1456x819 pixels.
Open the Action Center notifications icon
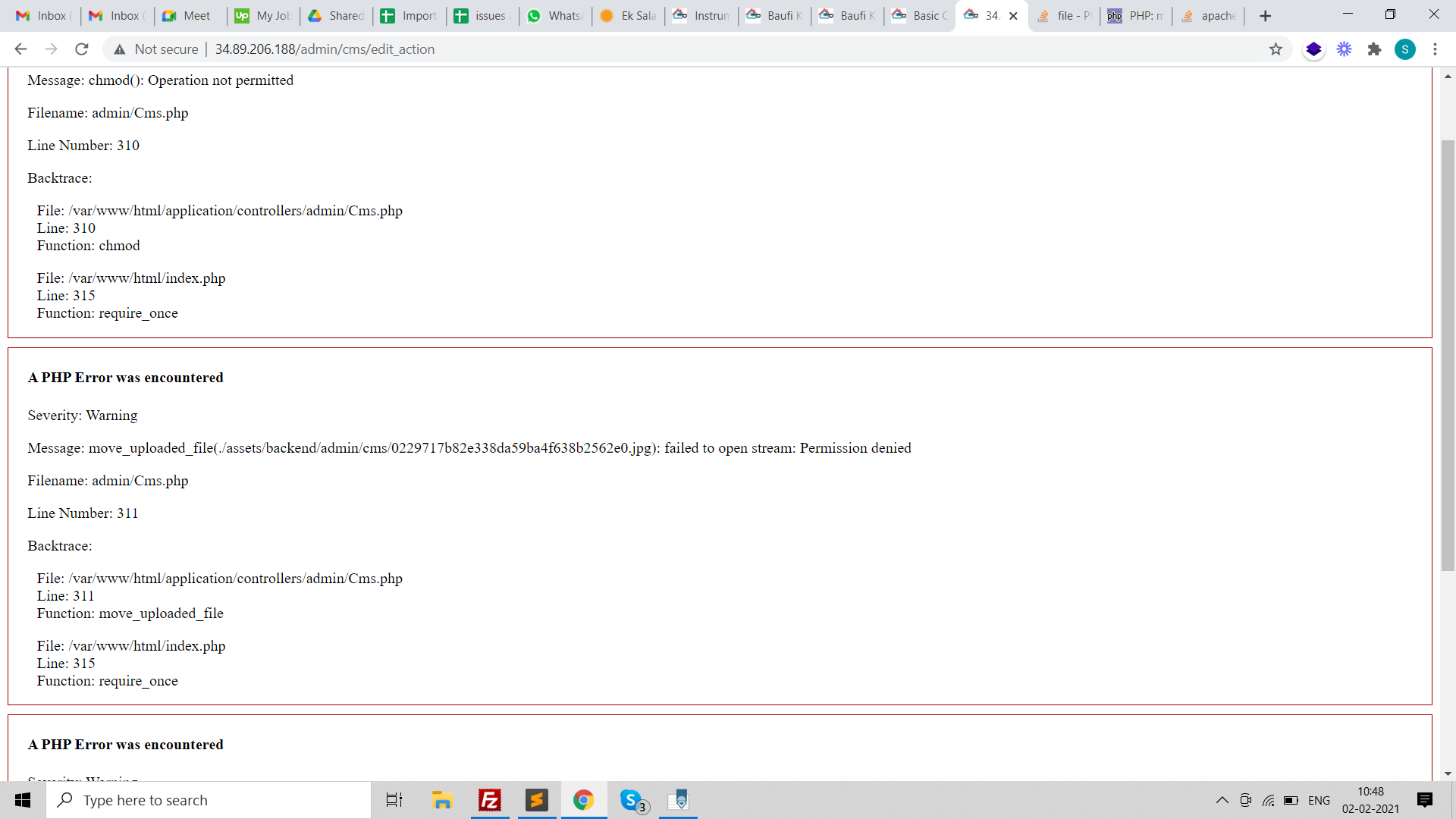coord(1425,800)
